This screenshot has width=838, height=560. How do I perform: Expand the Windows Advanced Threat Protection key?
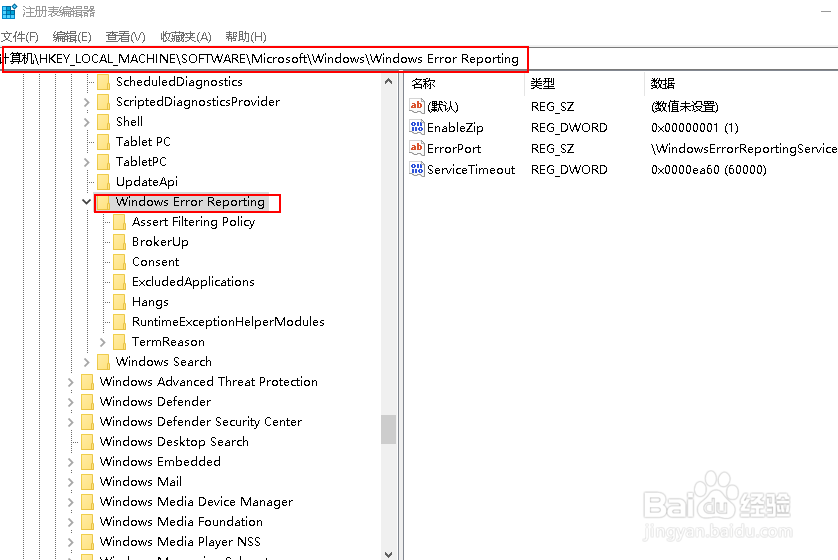71,382
